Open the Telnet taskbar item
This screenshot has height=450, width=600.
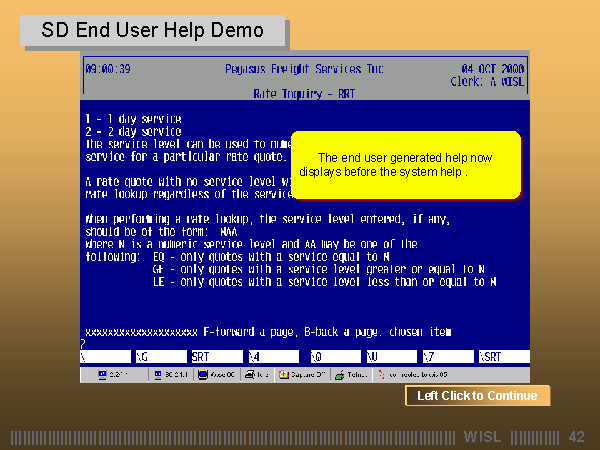click(352, 376)
